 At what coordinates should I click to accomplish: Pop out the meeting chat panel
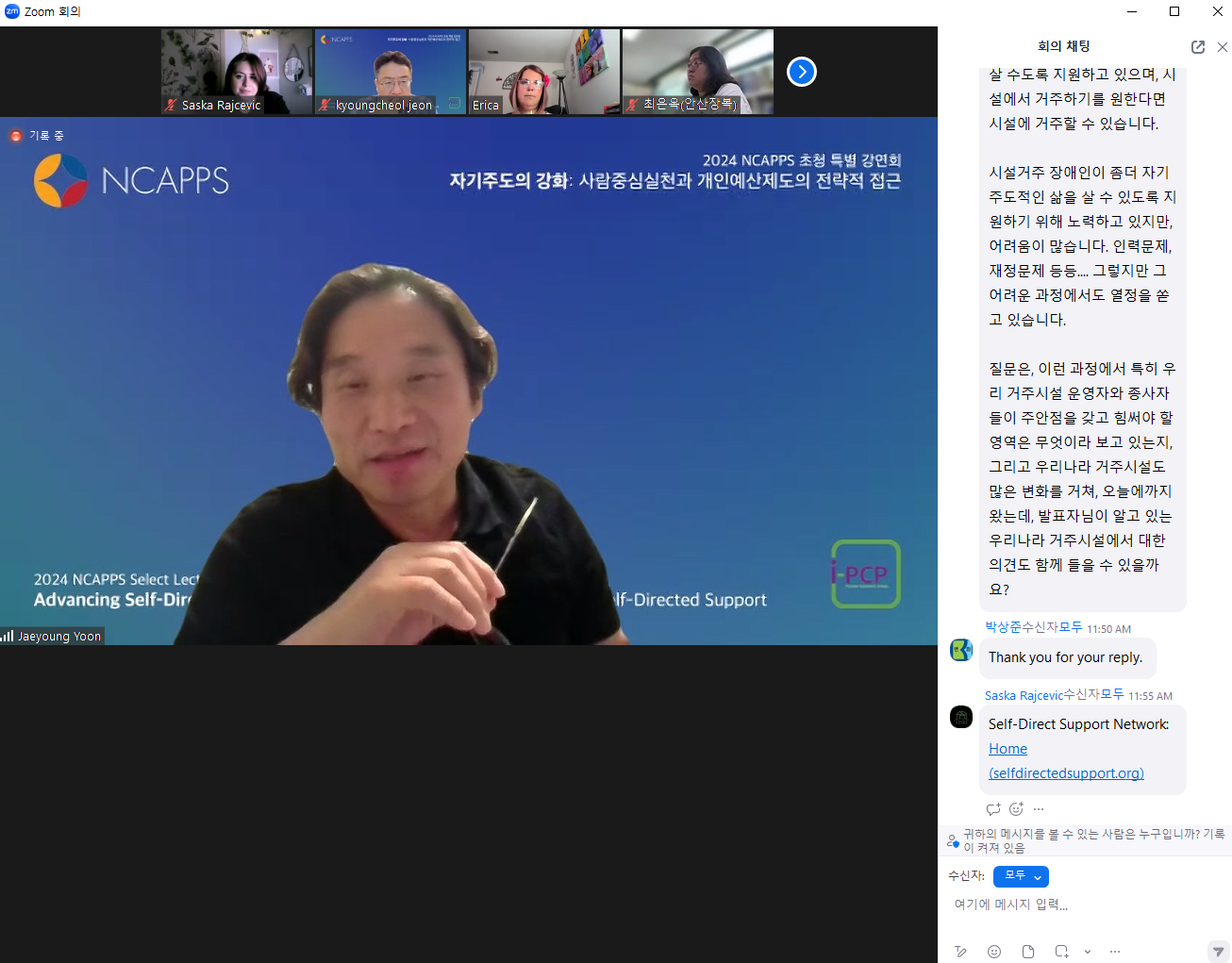(1197, 47)
